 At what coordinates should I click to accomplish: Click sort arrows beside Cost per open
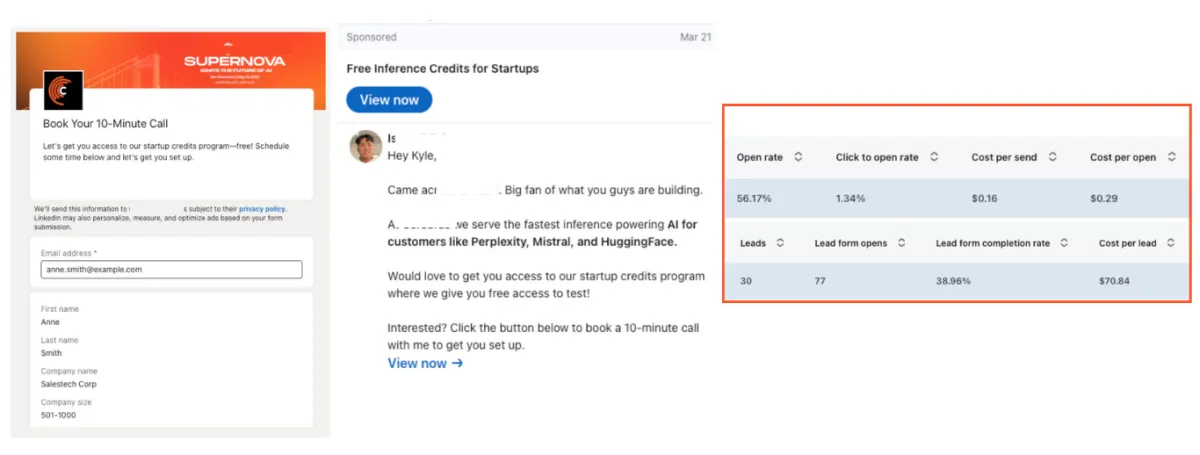point(1172,157)
